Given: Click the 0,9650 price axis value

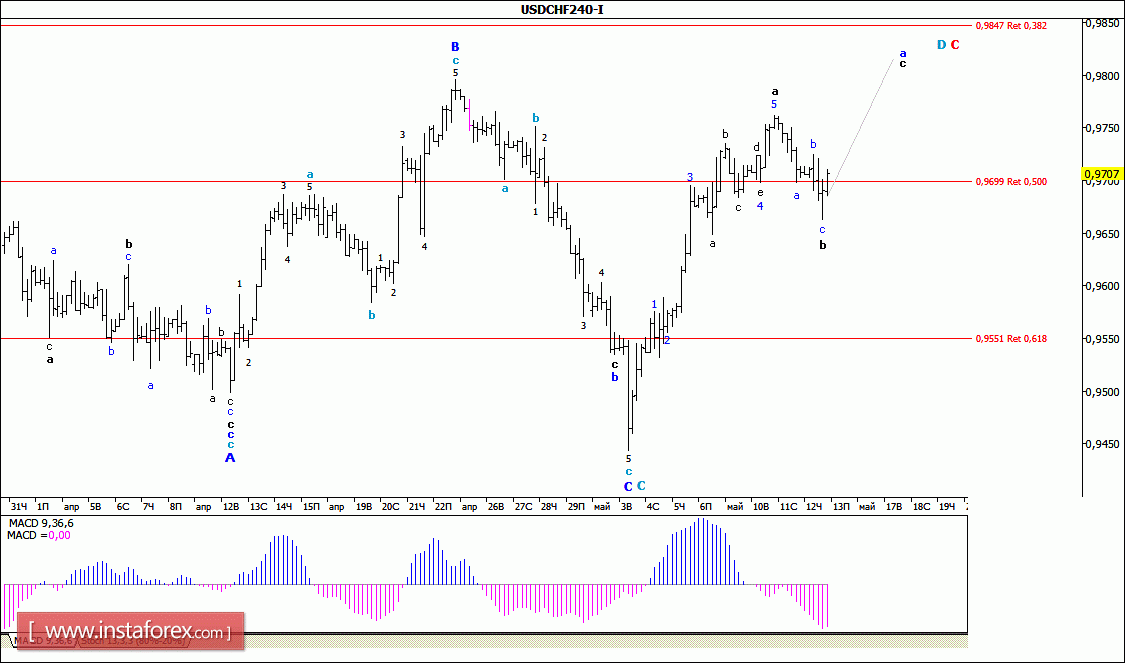Looking at the screenshot, I should 1103,234.
